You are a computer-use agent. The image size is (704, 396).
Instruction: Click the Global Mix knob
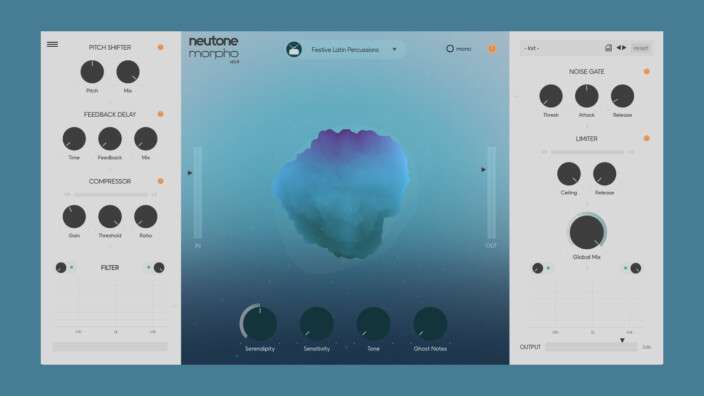[586, 232]
